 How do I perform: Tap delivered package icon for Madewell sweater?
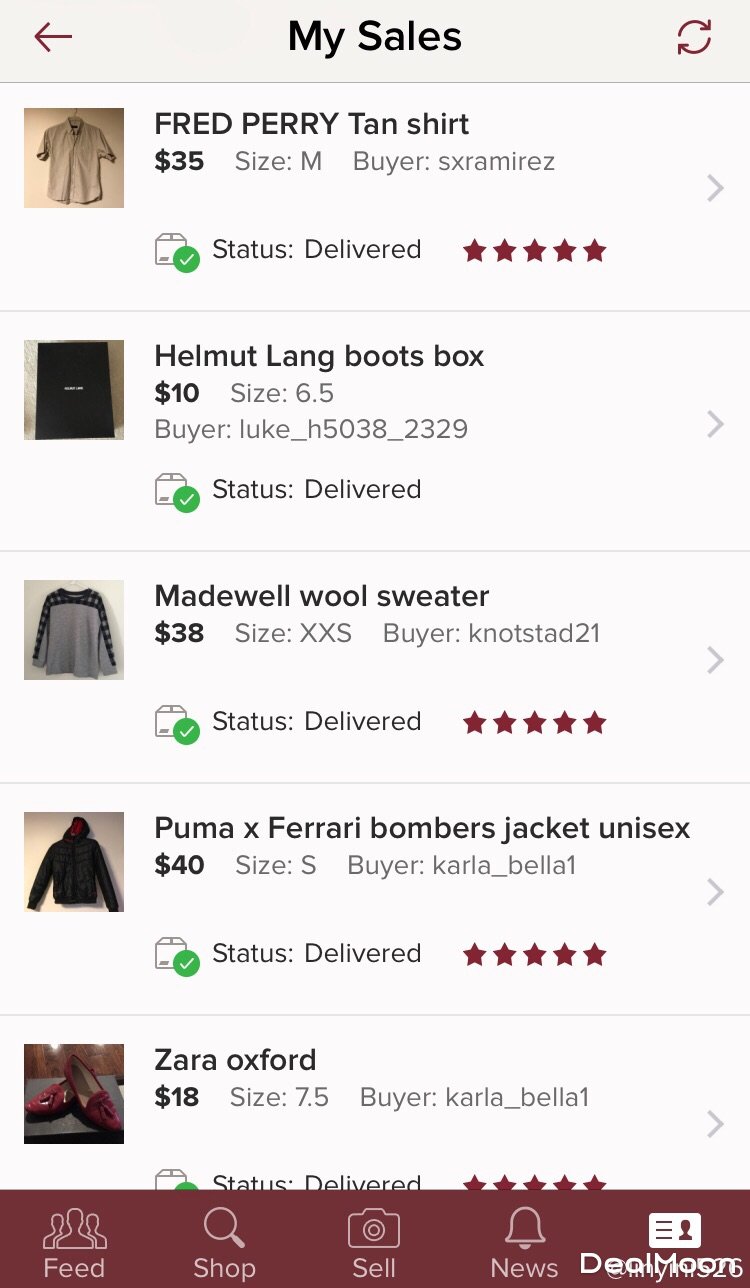click(177, 724)
